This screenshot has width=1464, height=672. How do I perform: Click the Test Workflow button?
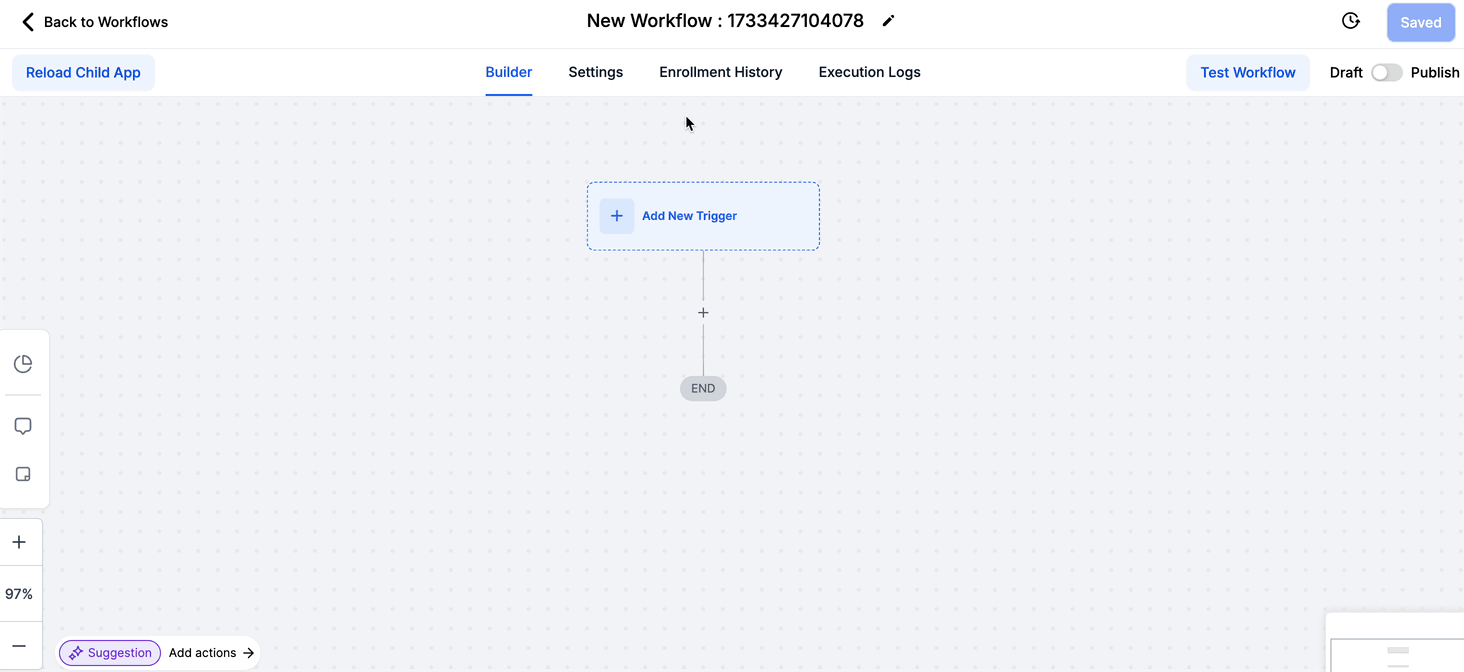[x=1247, y=72]
